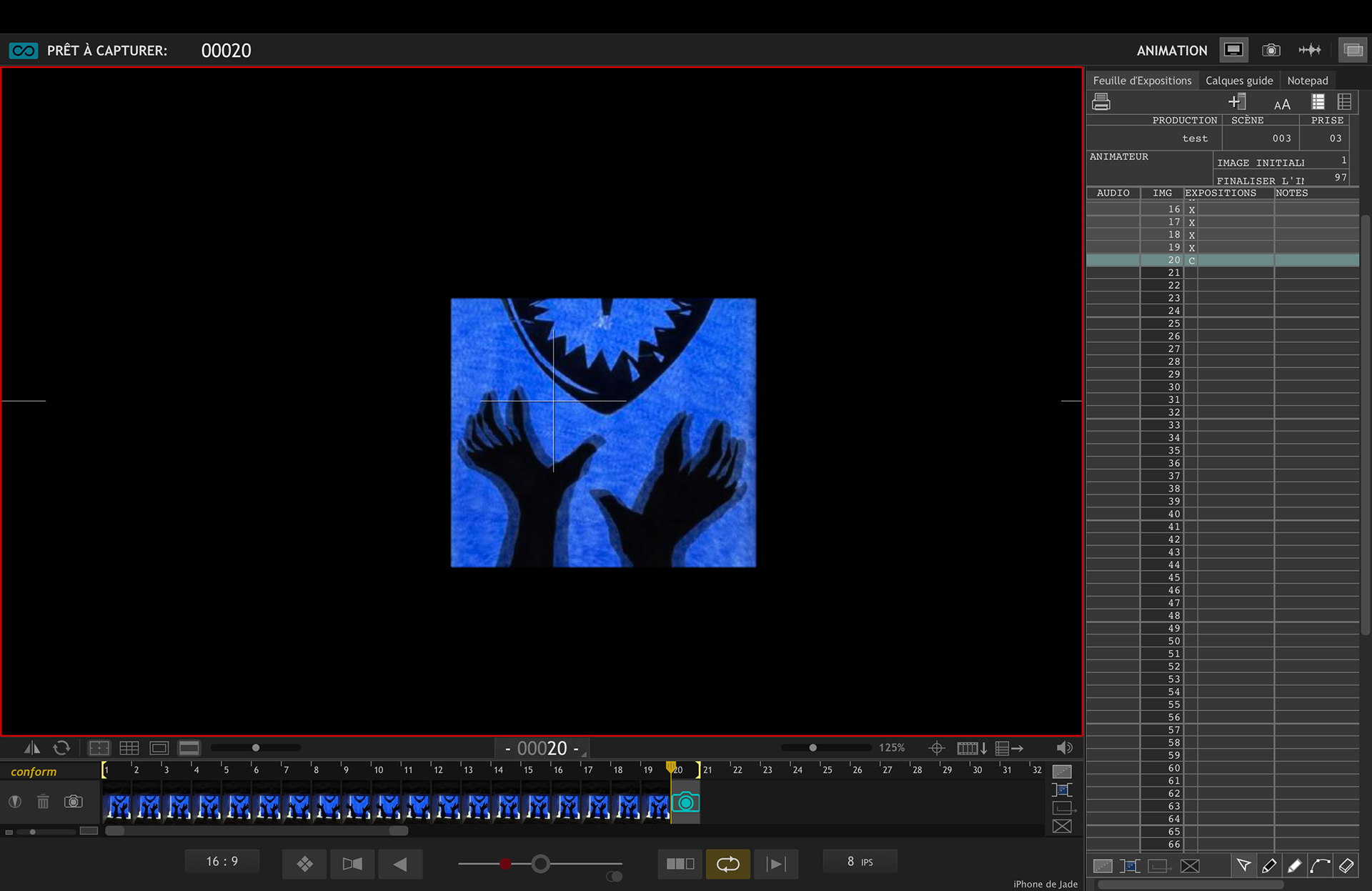This screenshot has height=891, width=1372.
Task: Adjust the 125% zoom slider
Action: 812,748
